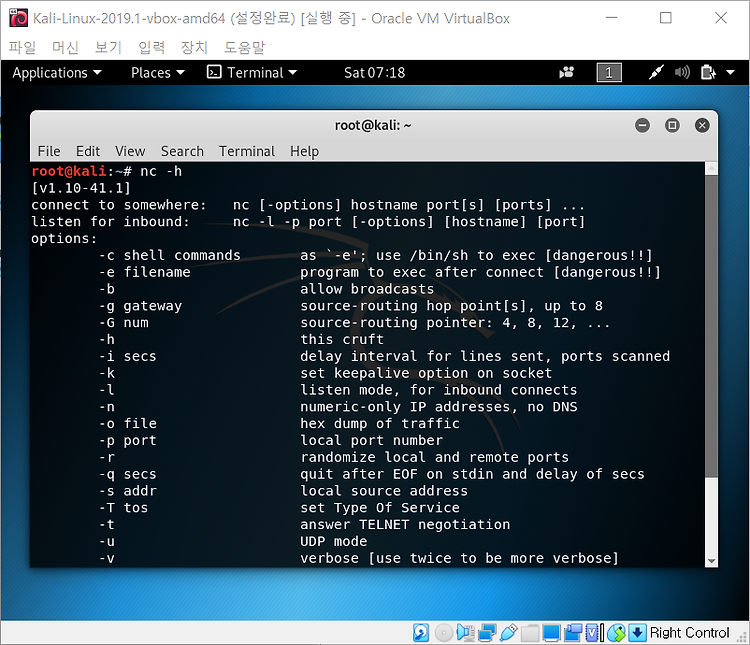Open VirtualBox 파일 menu

point(22,47)
